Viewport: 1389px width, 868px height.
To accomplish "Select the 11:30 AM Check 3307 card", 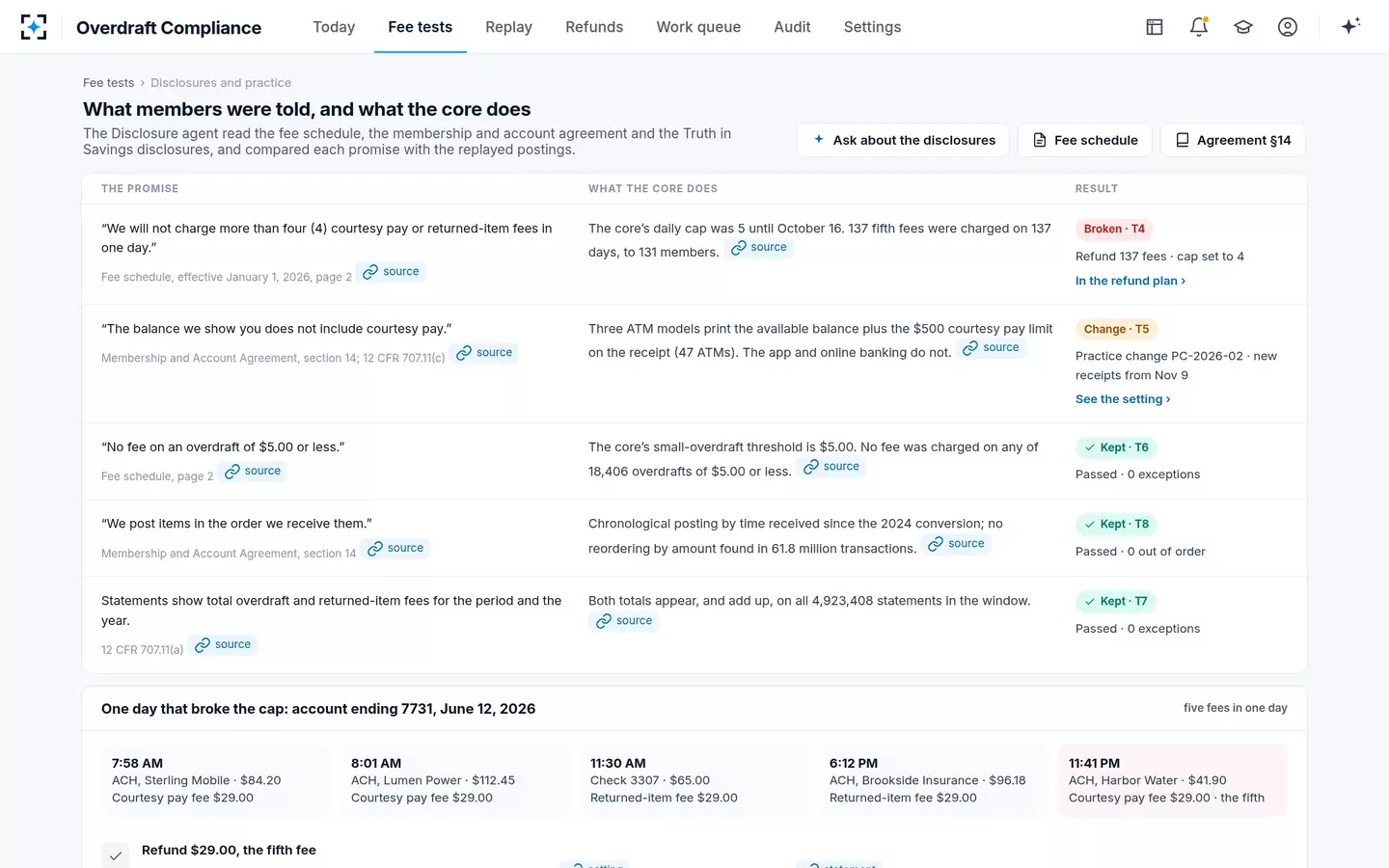I will [694, 780].
